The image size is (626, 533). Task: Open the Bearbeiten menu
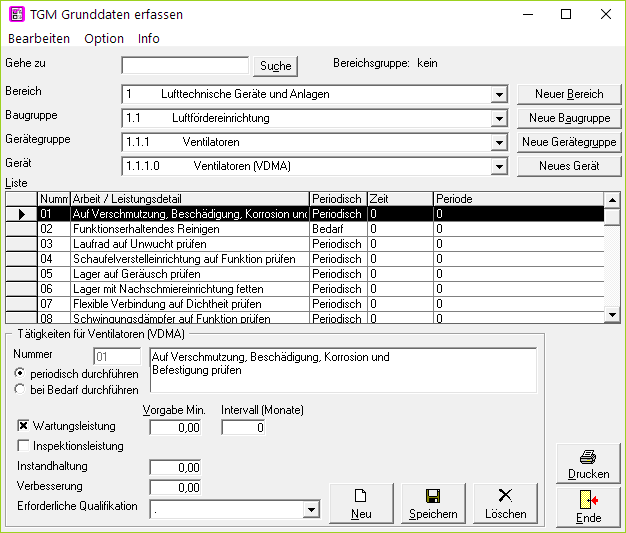pyautogui.click(x=39, y=38)
